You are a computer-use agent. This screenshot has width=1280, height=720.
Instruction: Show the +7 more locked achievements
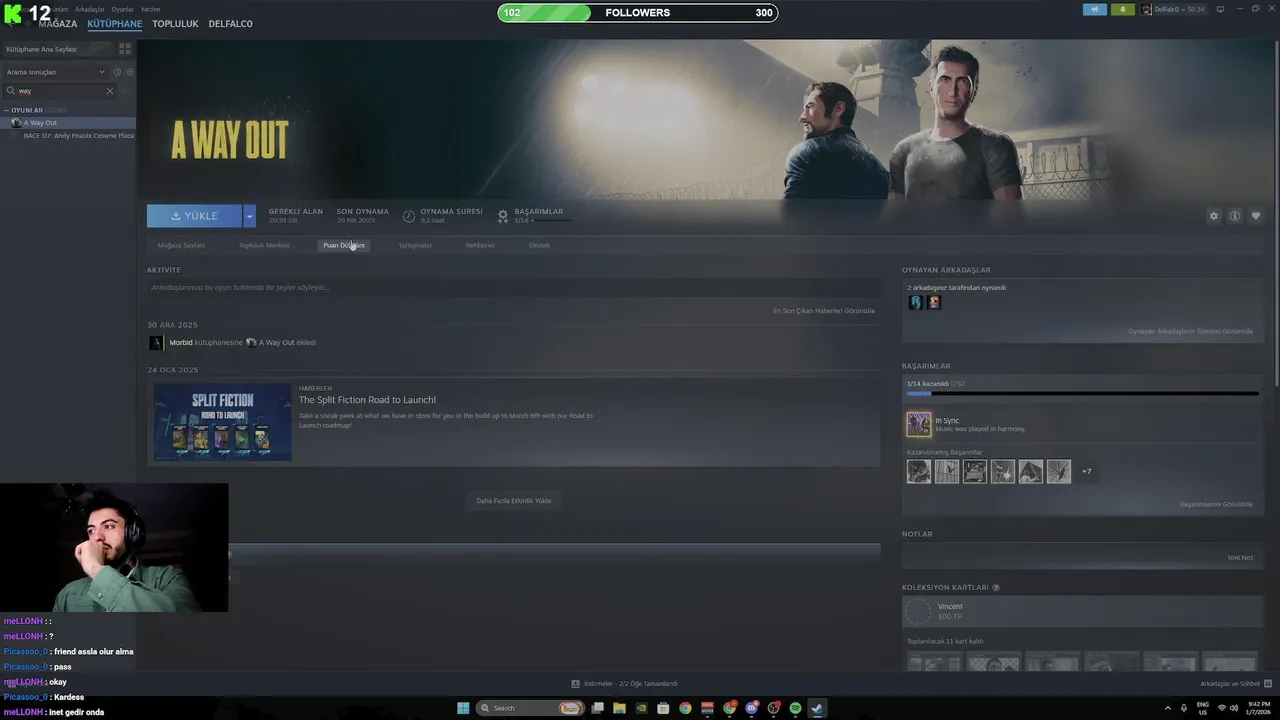[1086, 471]
